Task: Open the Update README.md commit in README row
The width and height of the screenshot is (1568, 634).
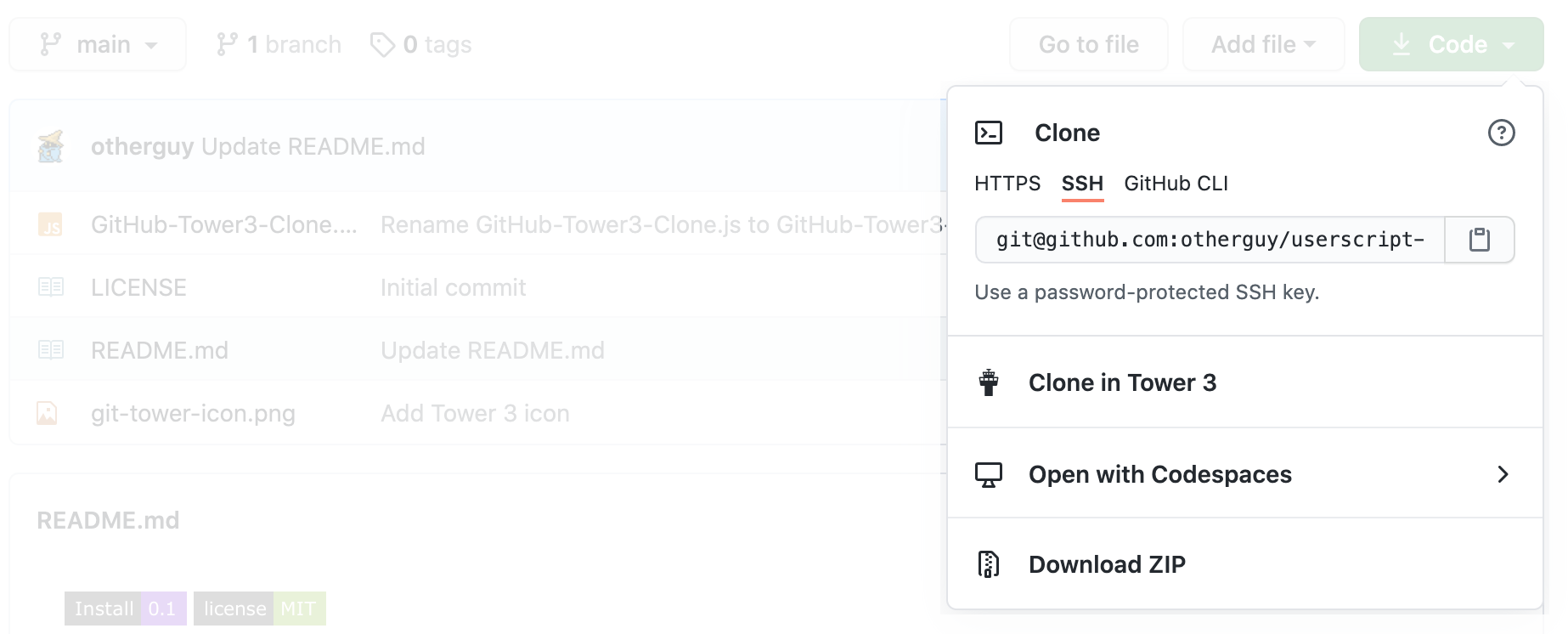Action: (493, 350)
